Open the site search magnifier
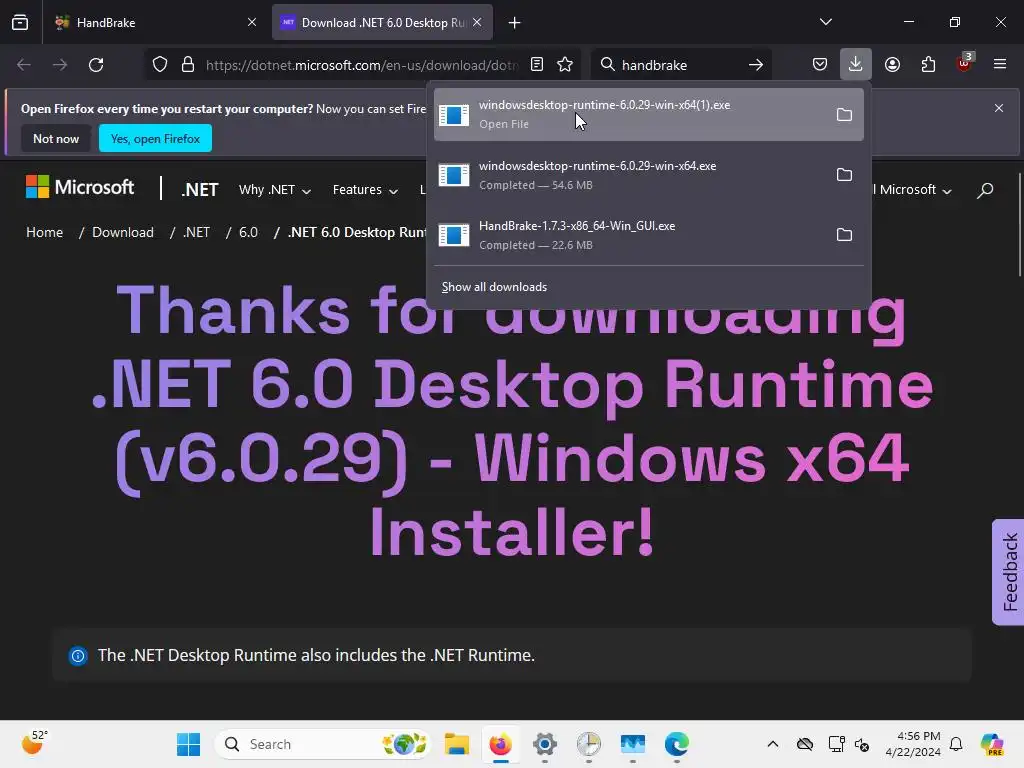 (985, 190)
